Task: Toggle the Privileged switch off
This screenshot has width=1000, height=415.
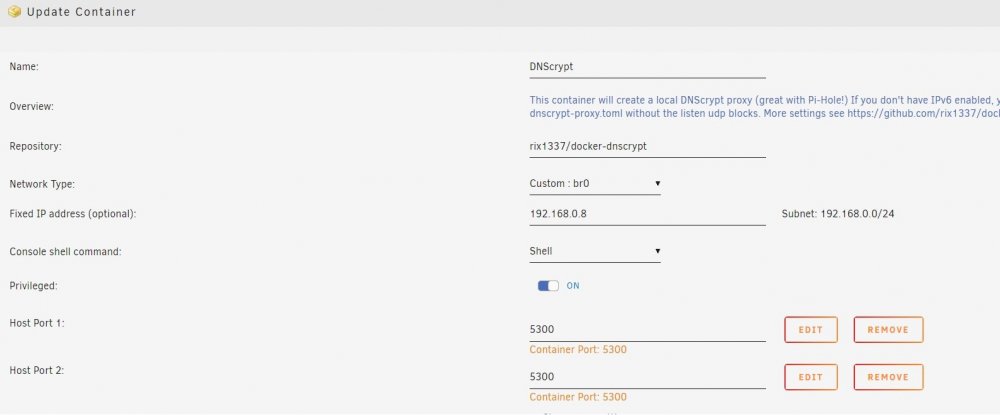Action: click(x=548, y=286)
